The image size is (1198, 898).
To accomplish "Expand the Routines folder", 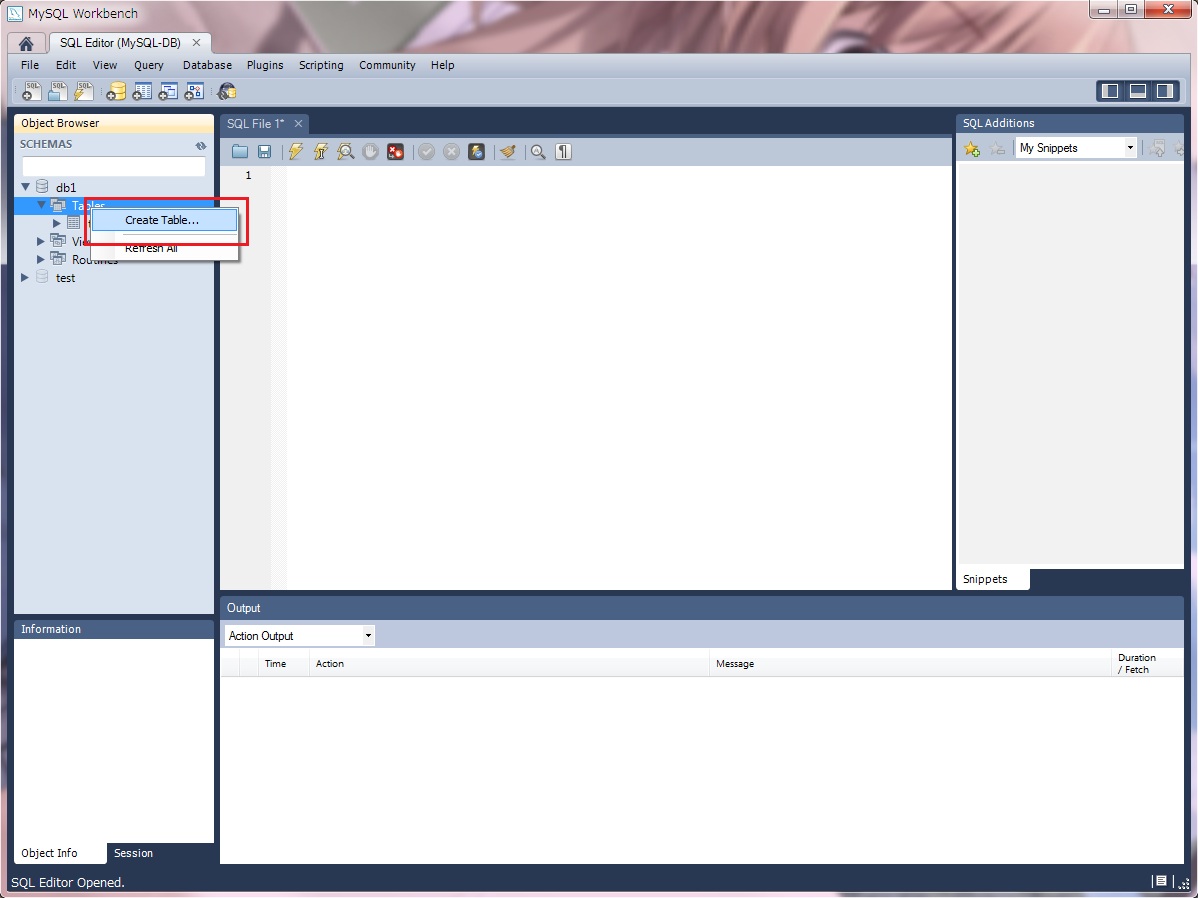I will click(40, 259).
